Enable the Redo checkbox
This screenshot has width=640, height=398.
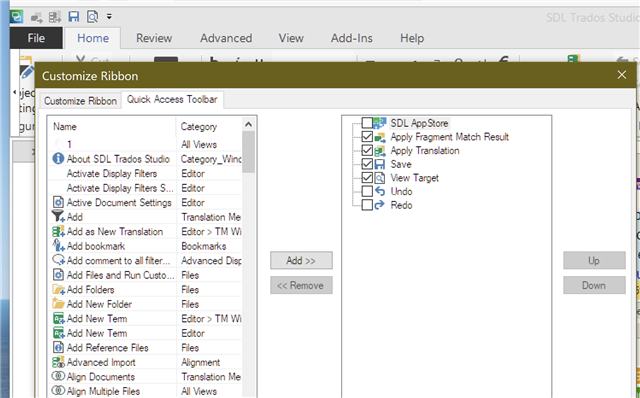pos(367,205)
